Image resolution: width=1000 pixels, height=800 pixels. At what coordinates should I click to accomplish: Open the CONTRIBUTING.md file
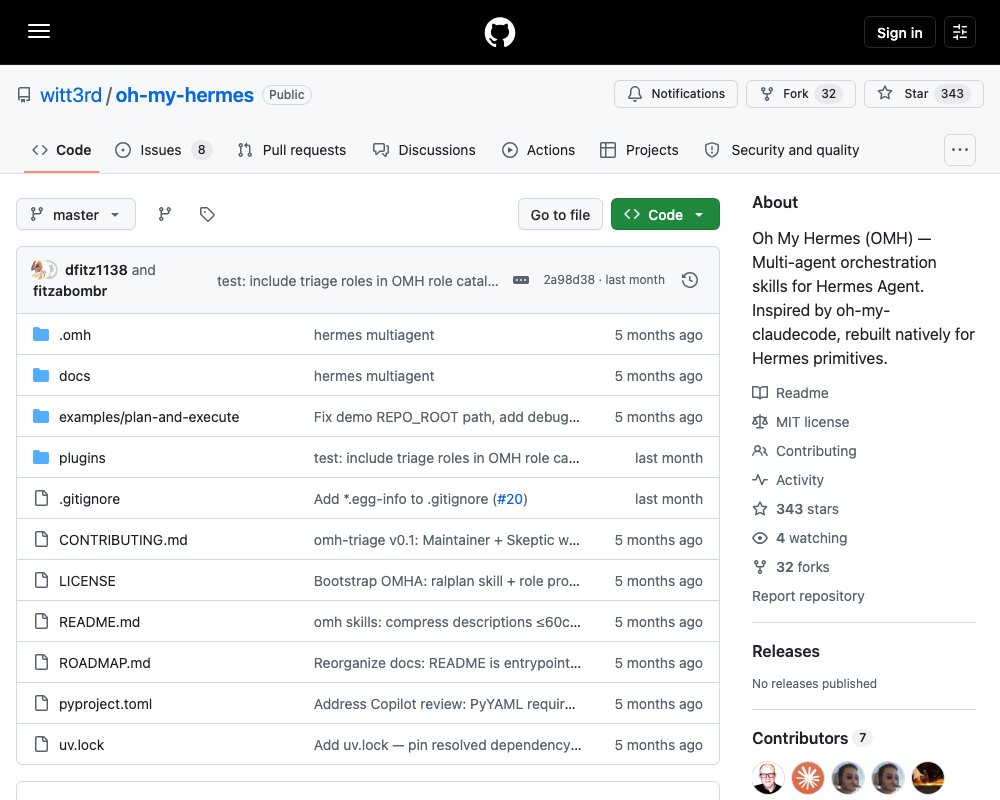click(x=123, y=540)
